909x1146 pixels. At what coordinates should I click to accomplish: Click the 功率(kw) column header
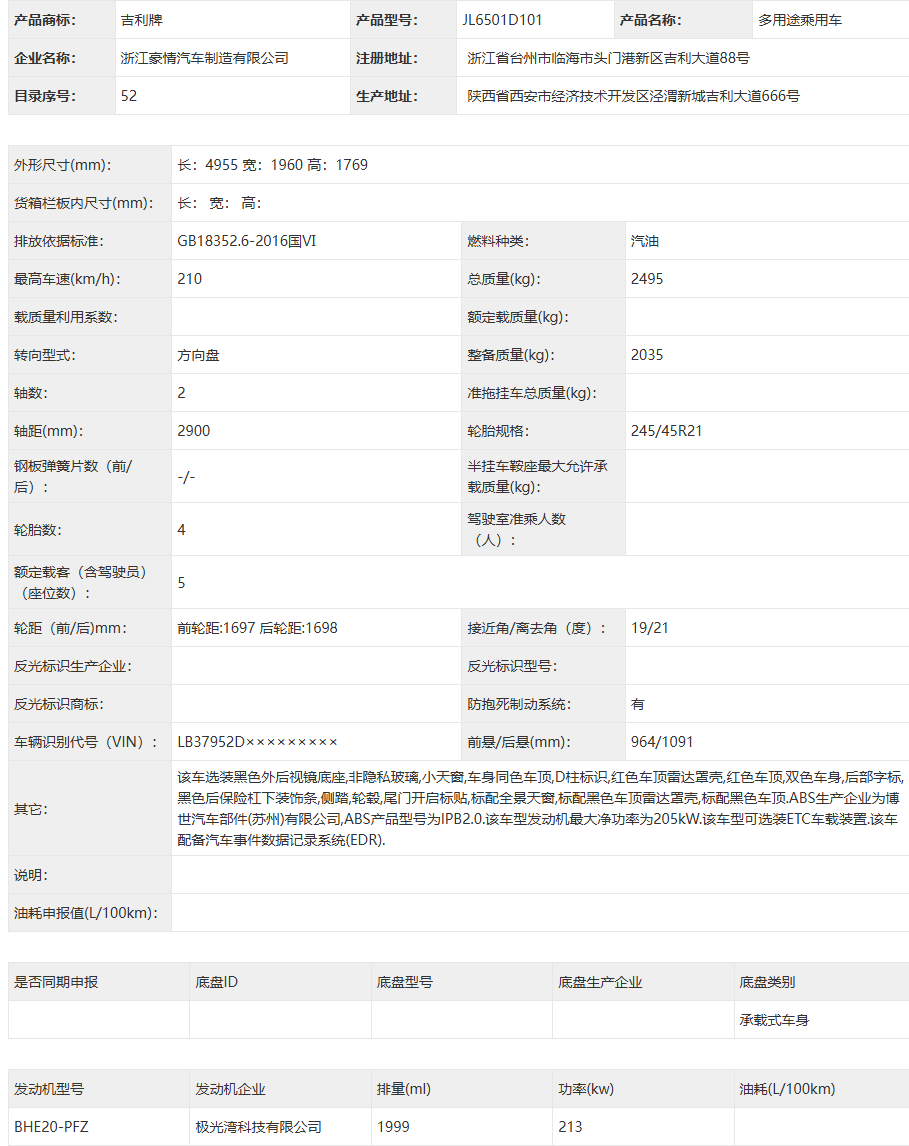coord(586,1089)
